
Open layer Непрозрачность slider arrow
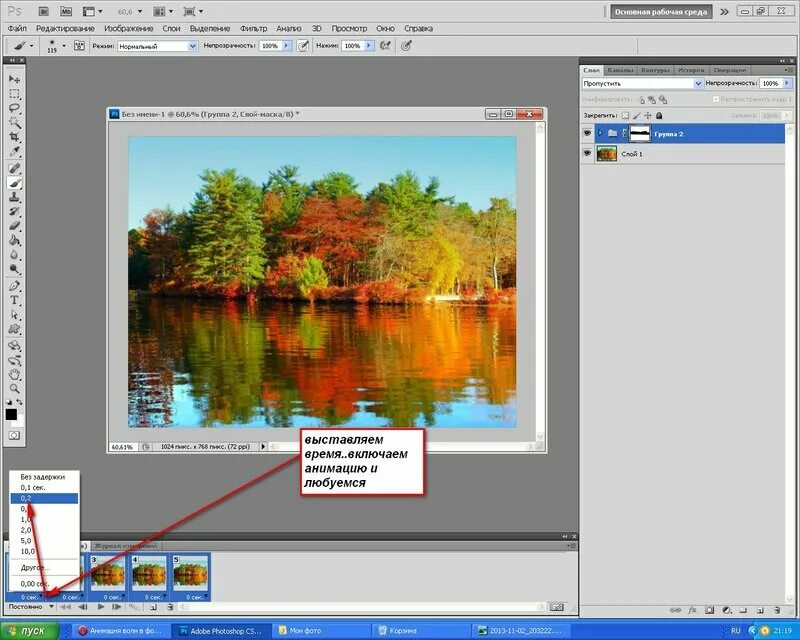(787, 83)
